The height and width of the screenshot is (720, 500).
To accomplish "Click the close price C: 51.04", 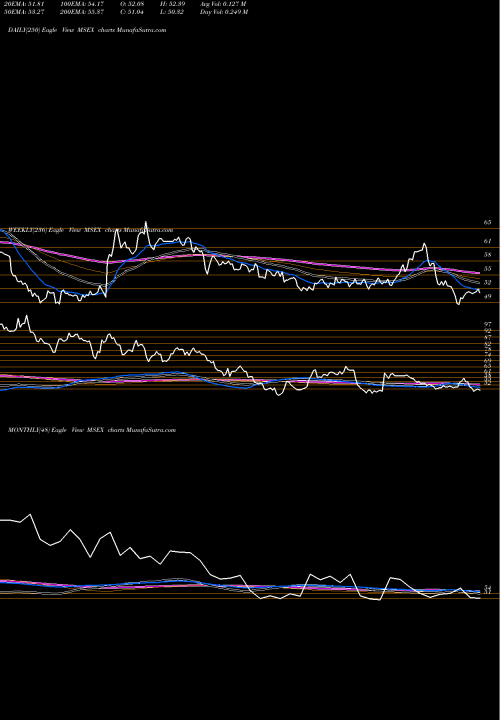I will pyautogui.click(x=133, y=11).
